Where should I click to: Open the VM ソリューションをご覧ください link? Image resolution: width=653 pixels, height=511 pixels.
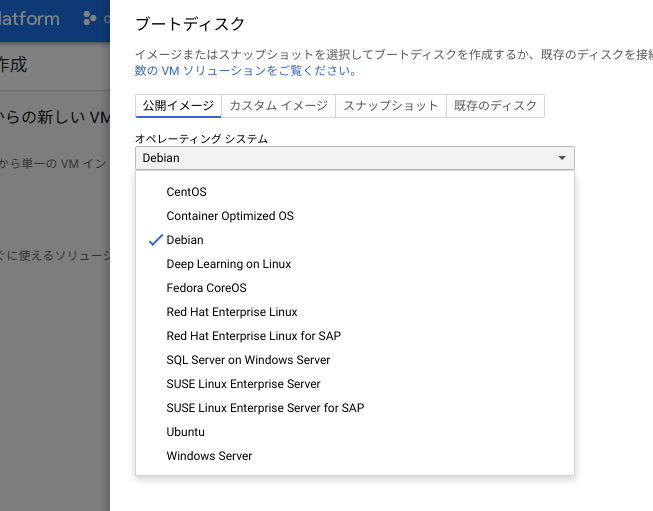coord(246,71)
